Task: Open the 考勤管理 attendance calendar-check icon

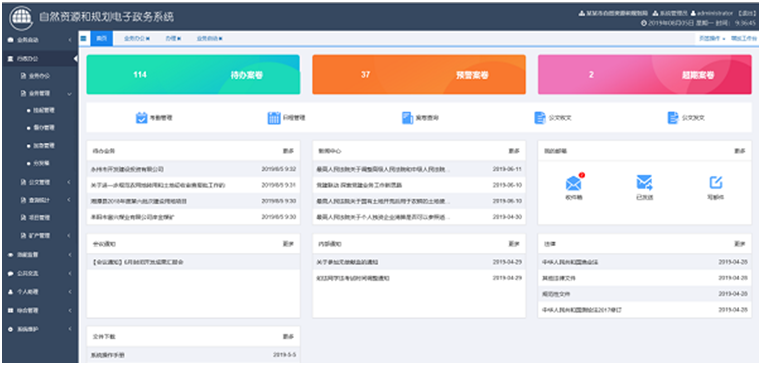Action: click(x=141, y=118)
